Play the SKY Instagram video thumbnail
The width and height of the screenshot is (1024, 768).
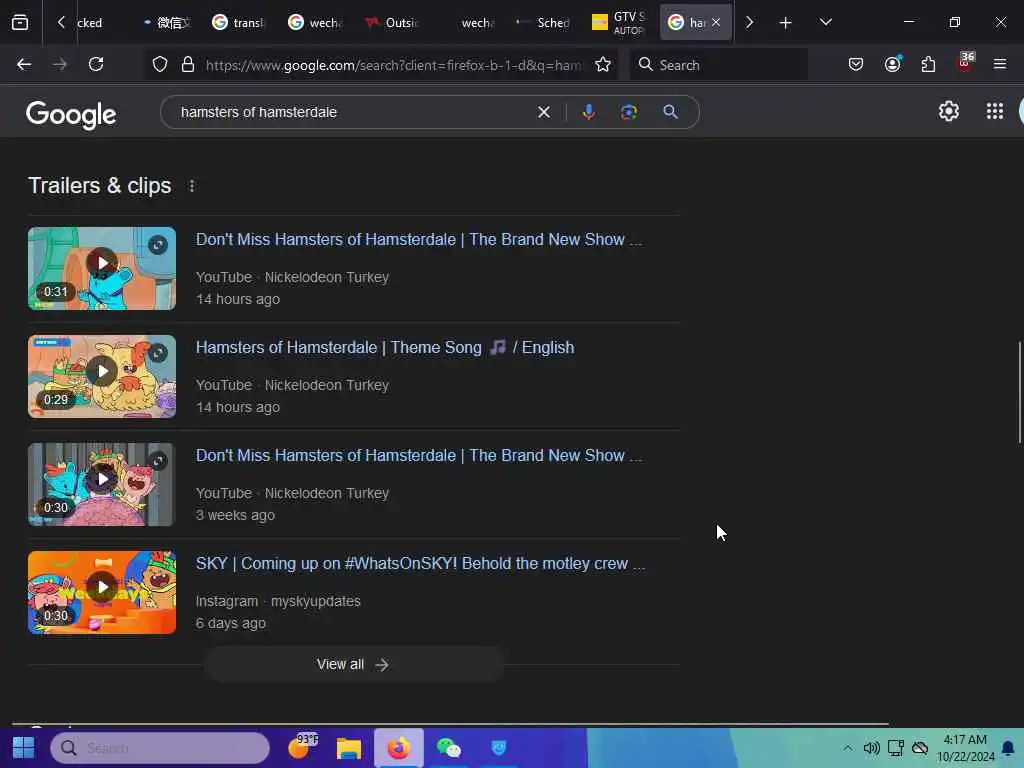coord(102,592)
